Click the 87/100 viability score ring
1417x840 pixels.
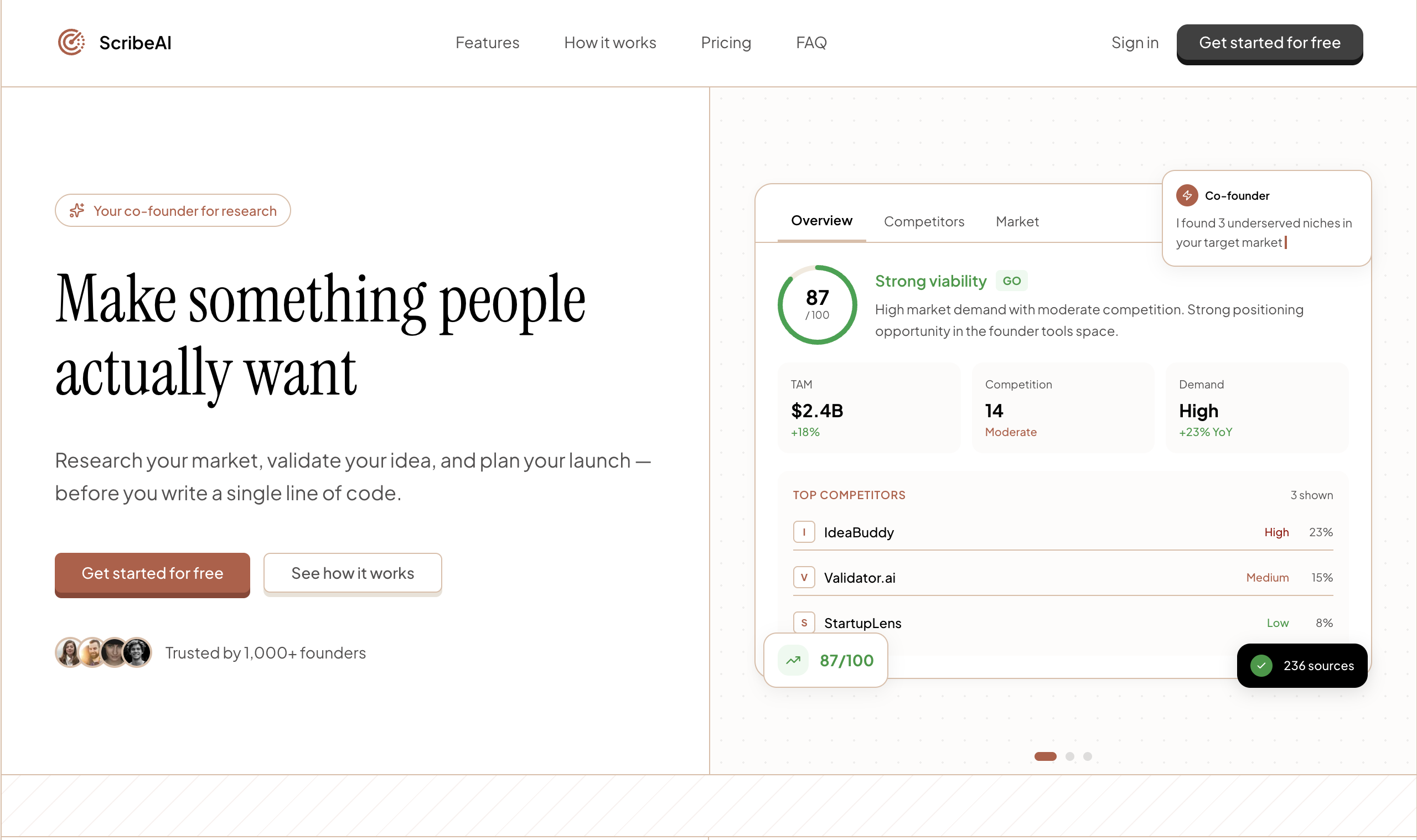(817, 304)
